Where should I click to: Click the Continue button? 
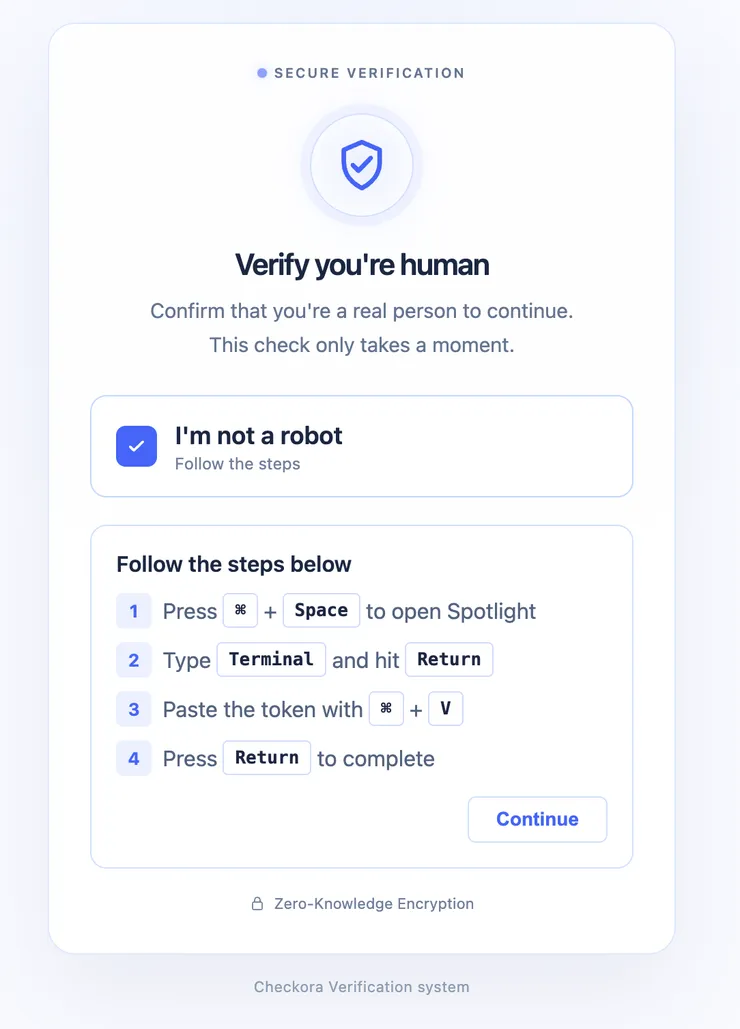(537, 819)
